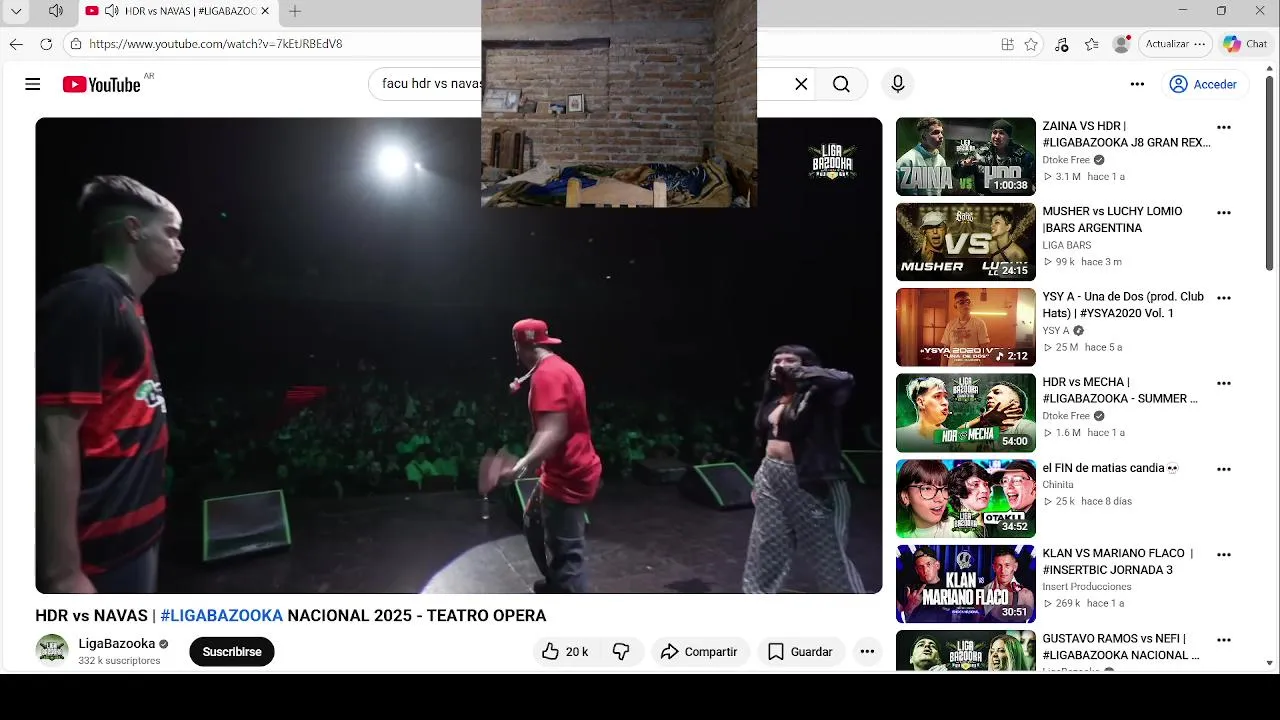Open options for MUSHER vs LUCHY LOMIO
1280x720 pixels.
1223,213
